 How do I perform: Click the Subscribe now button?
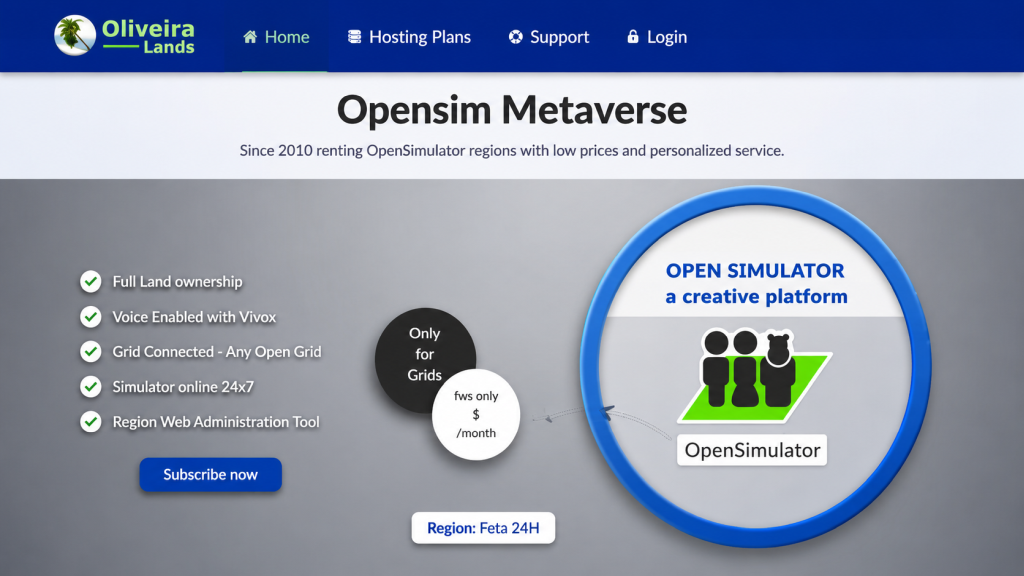(210, 475)
